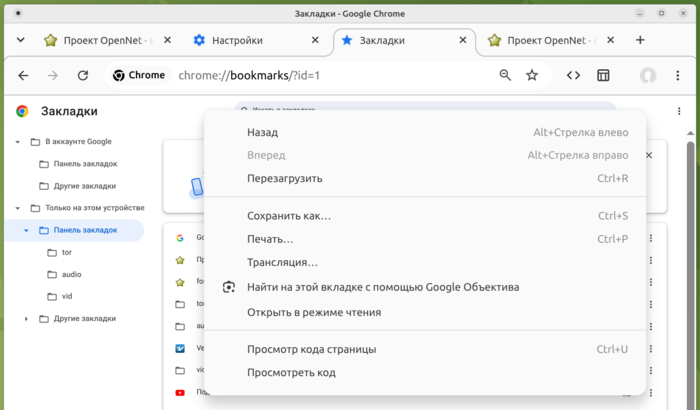Collapse the В аккаунте Google tree node

pyautogui.click(x=18, y=142)
